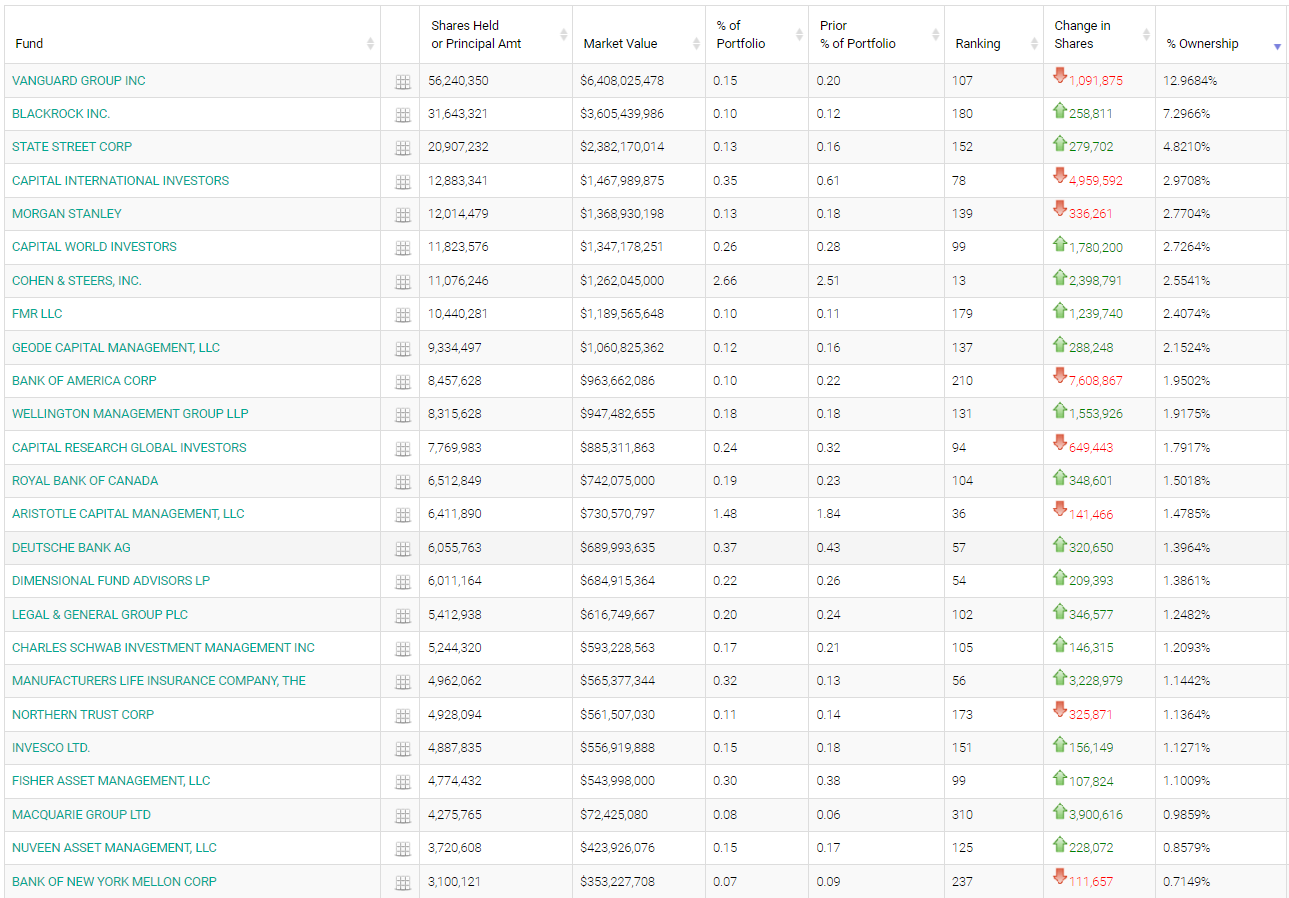Select market value $730,570,797
The width and height of the screenshot is (1289, 898).
(x=618, y=514)
